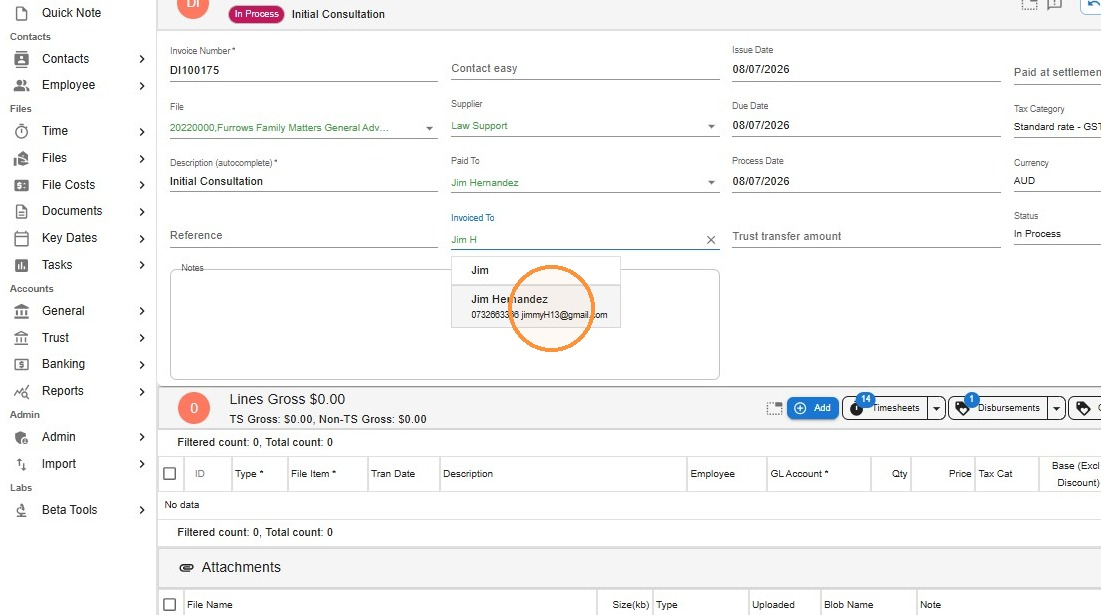Click the In Process status badge

[256, 14]
